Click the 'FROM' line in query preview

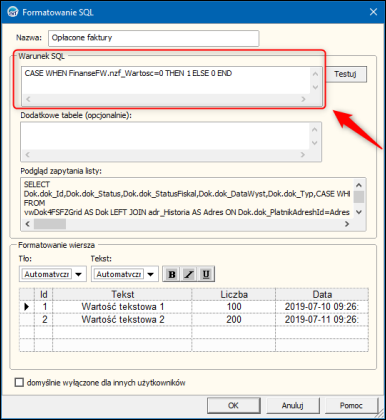point(34,203)
